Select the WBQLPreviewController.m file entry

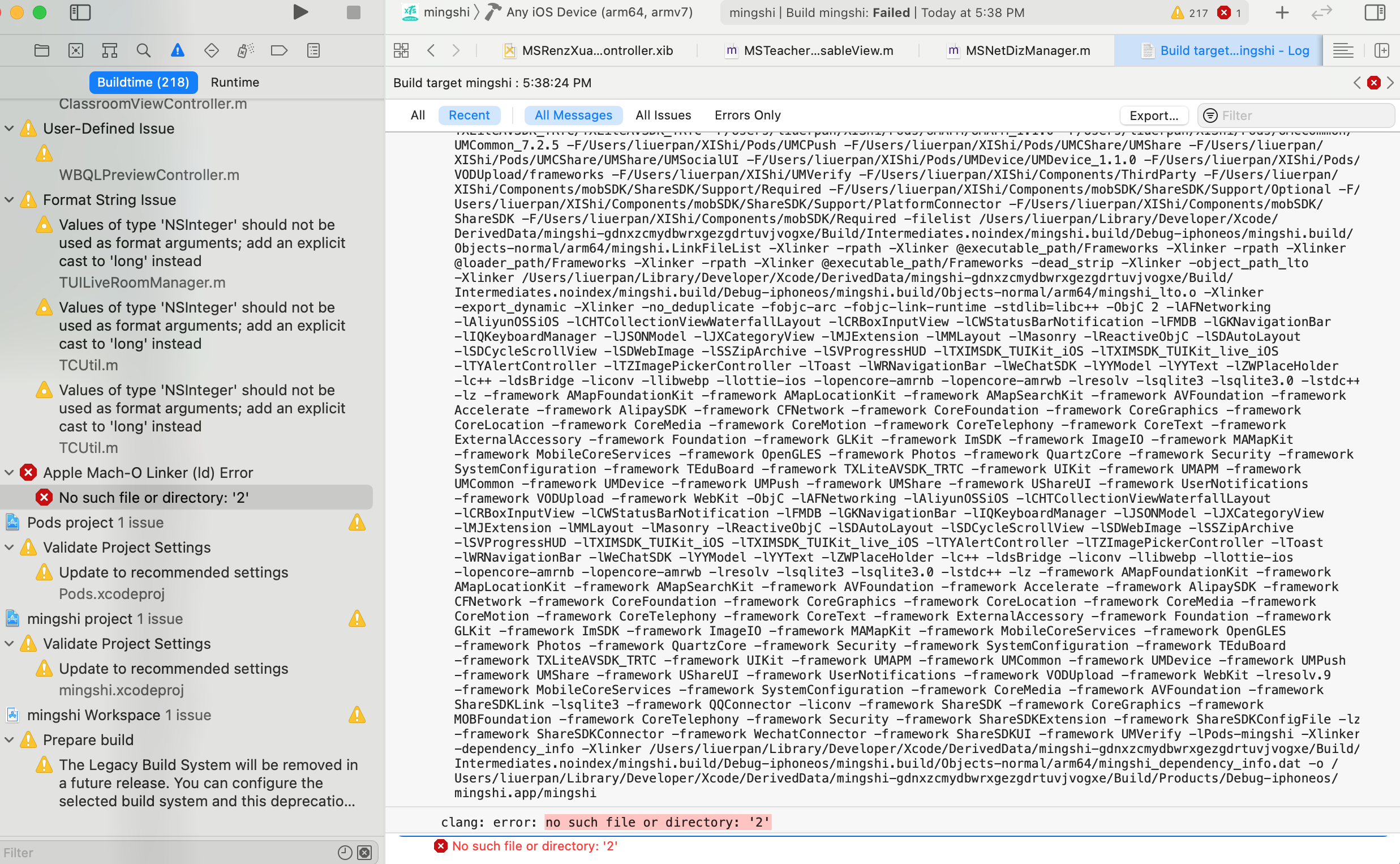tap(149, 175)
